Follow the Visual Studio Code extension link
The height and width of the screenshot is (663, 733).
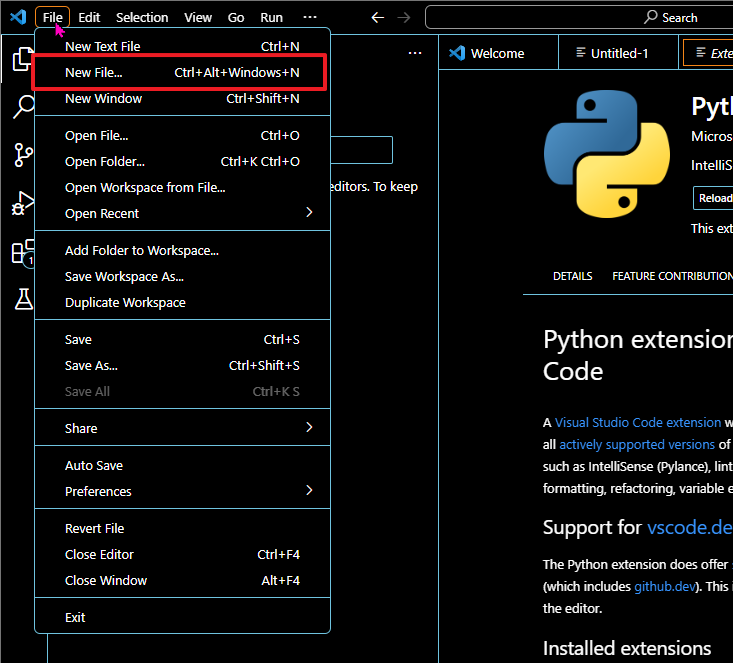tap(638, 423)
